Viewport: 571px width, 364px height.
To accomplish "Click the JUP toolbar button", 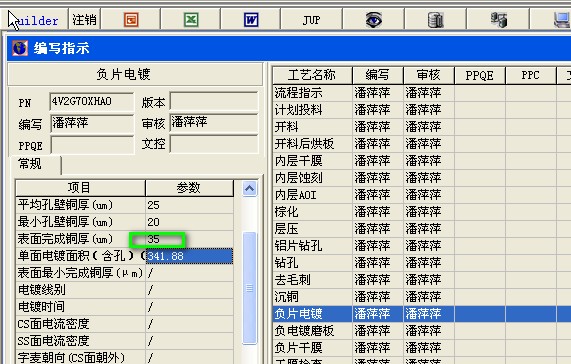I will point(311,19).
